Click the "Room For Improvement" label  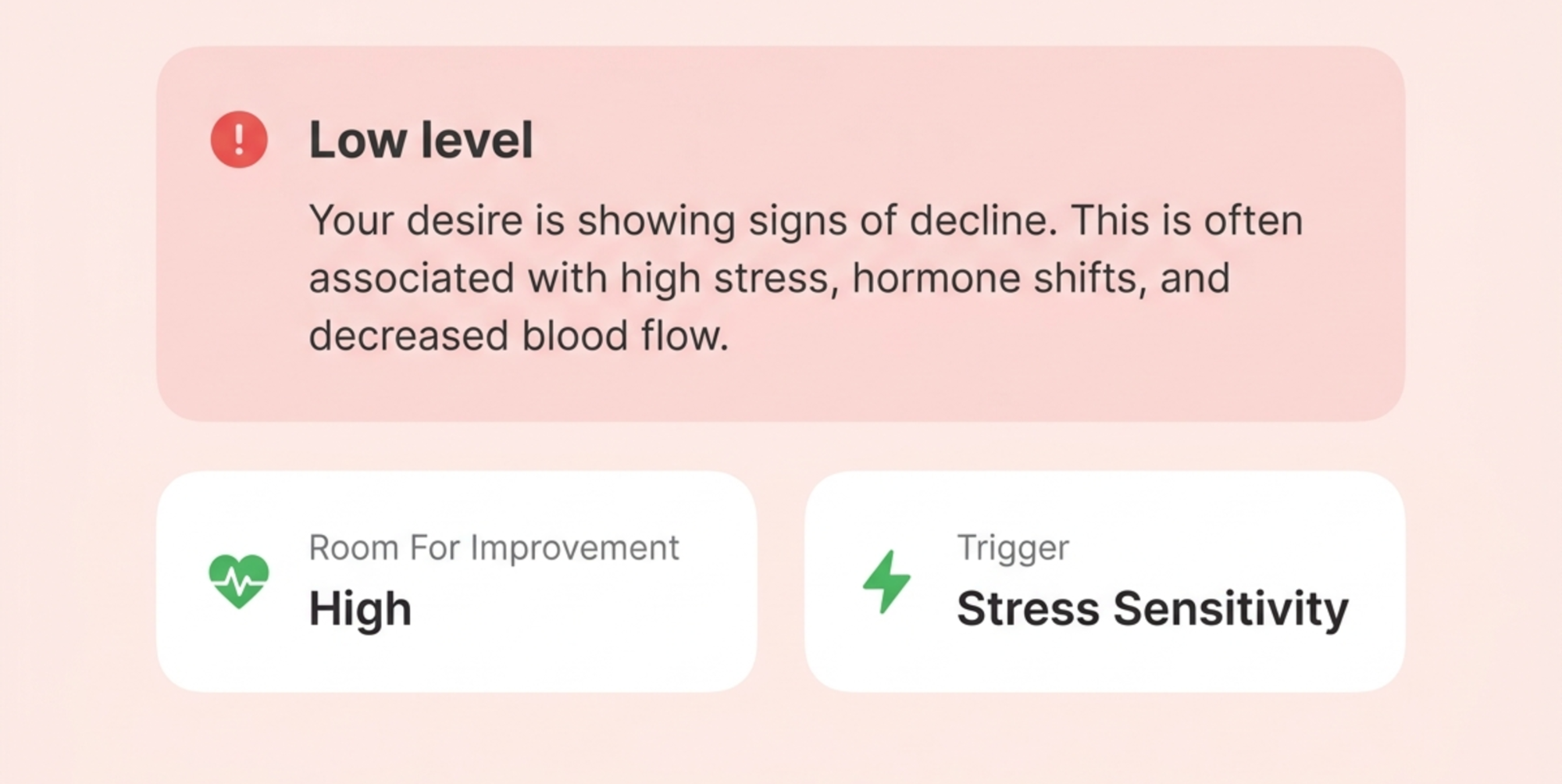(494, 548)
